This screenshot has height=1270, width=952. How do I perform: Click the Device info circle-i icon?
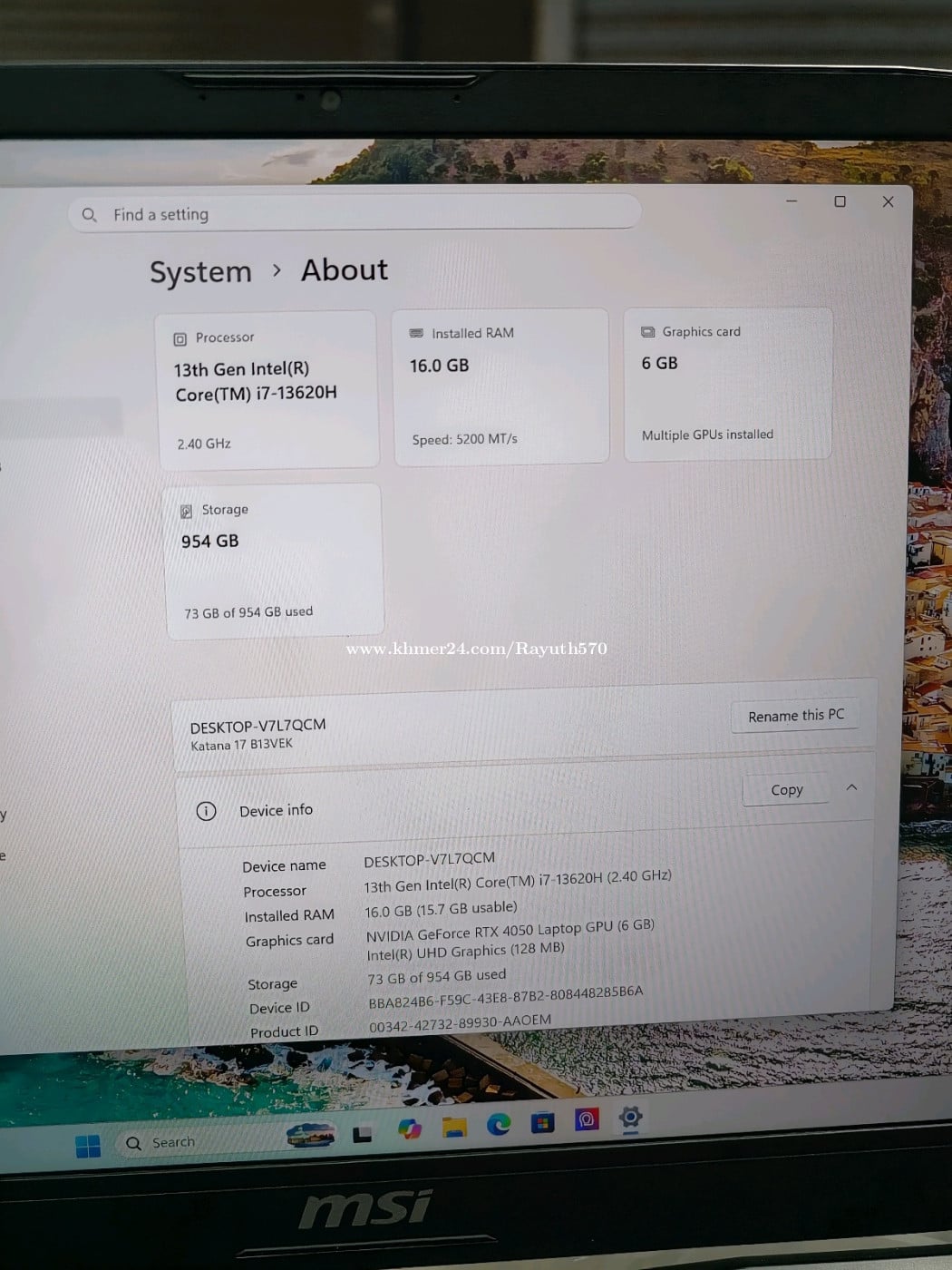206,811
